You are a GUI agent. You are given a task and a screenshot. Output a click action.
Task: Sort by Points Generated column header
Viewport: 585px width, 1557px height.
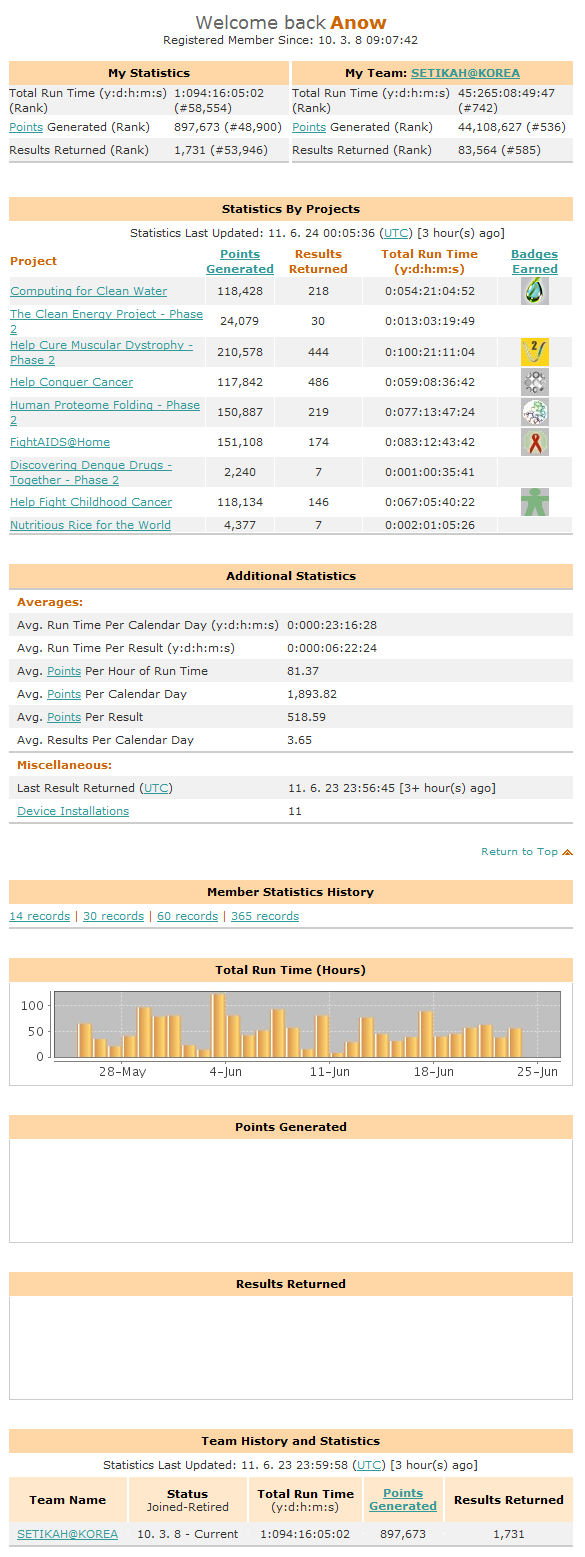pyautogui.click(x=240, y=261)
